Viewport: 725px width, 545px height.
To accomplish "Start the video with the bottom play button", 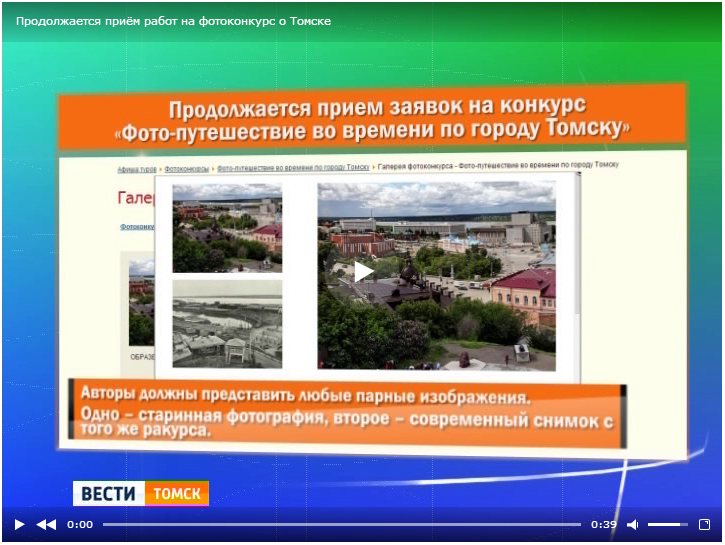I will (x=19, y=524).
